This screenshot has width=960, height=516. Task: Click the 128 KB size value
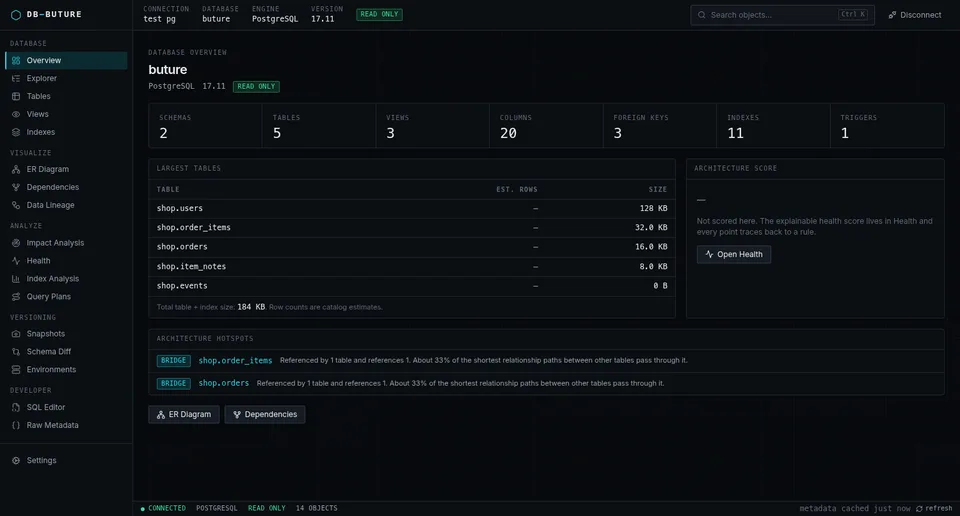click(x=653, y=208)
